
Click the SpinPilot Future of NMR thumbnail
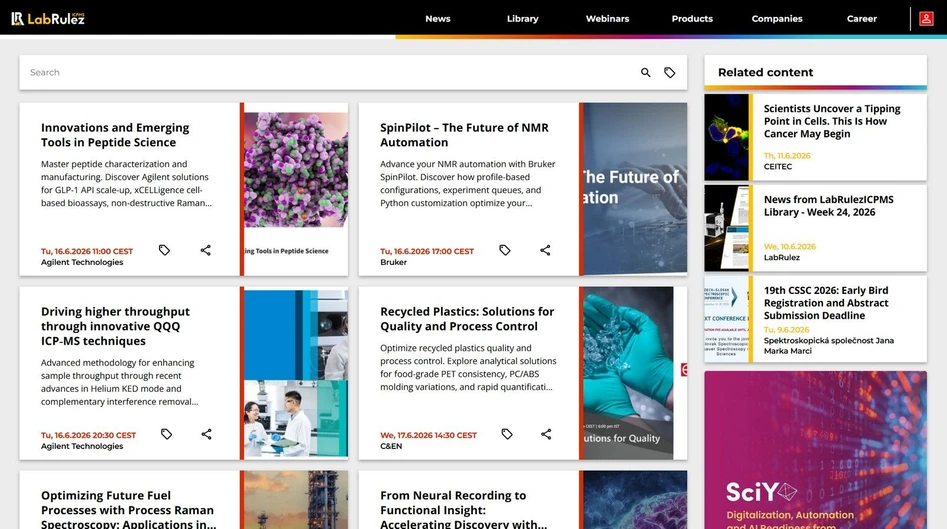(x=635, y=189)
